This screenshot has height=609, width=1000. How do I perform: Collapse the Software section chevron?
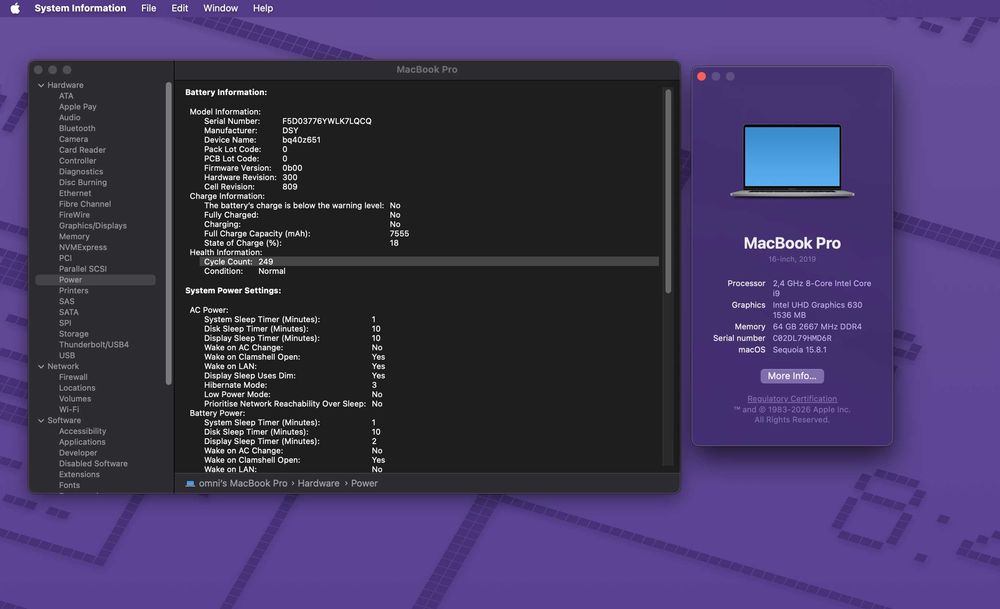pos(41,421)
